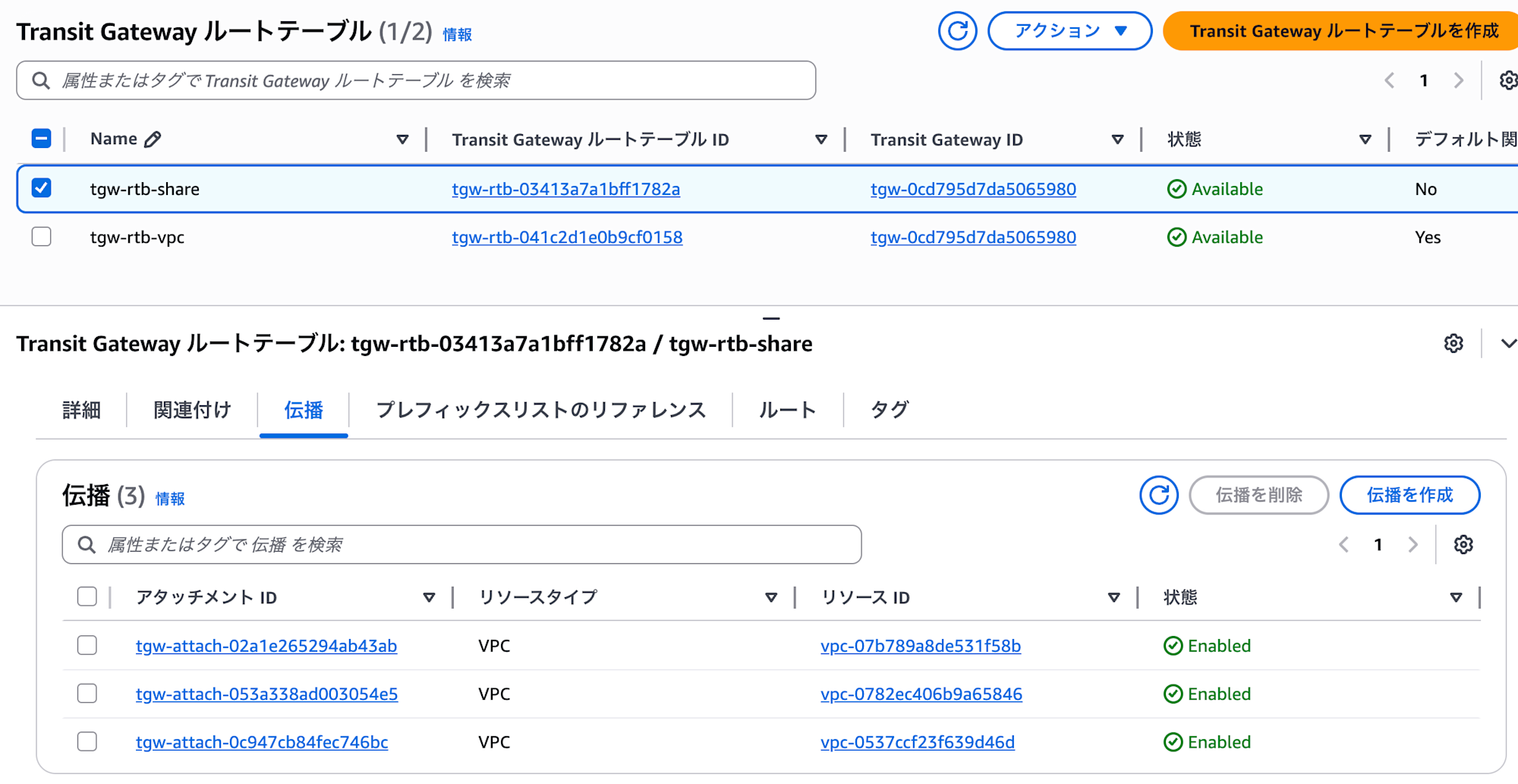Open 情報 link beside route tables title
The width and height of the screenshot is (1518, 784).
(457, 35)
